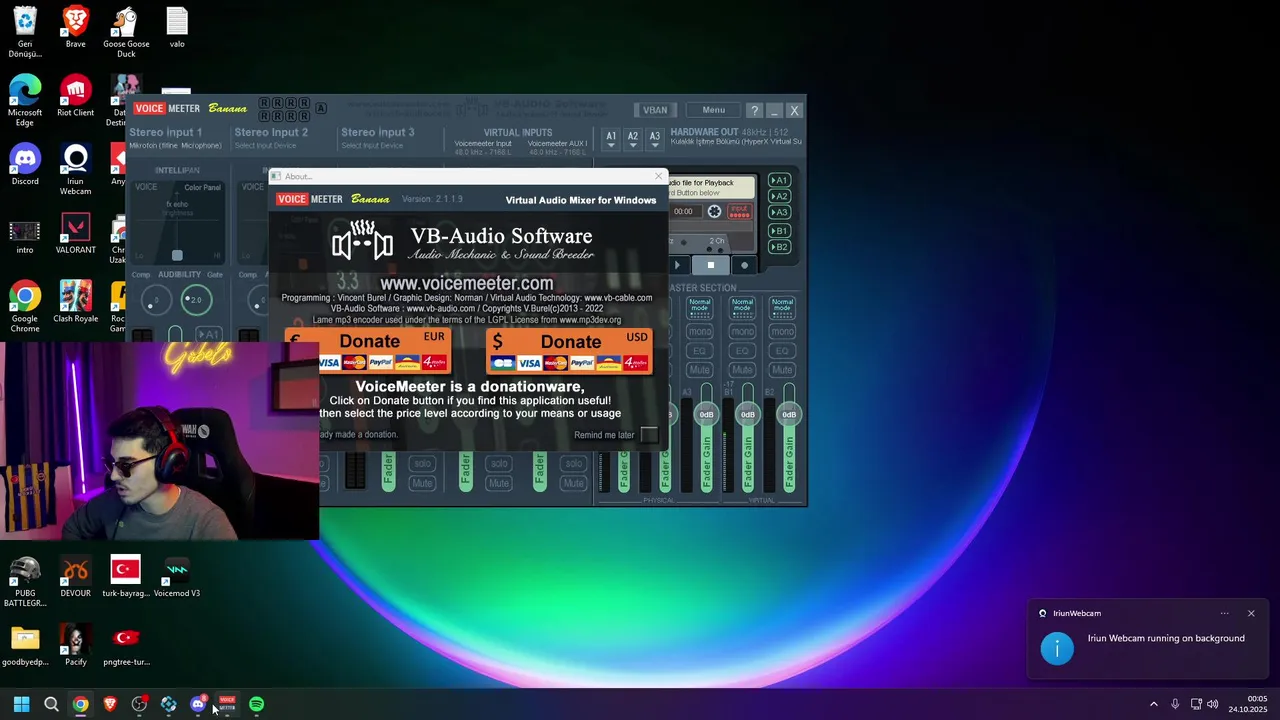The height and width of the screenshot is (720, 1280).
Task: Open cassette recorder gear settings
Action: (714, 211)
